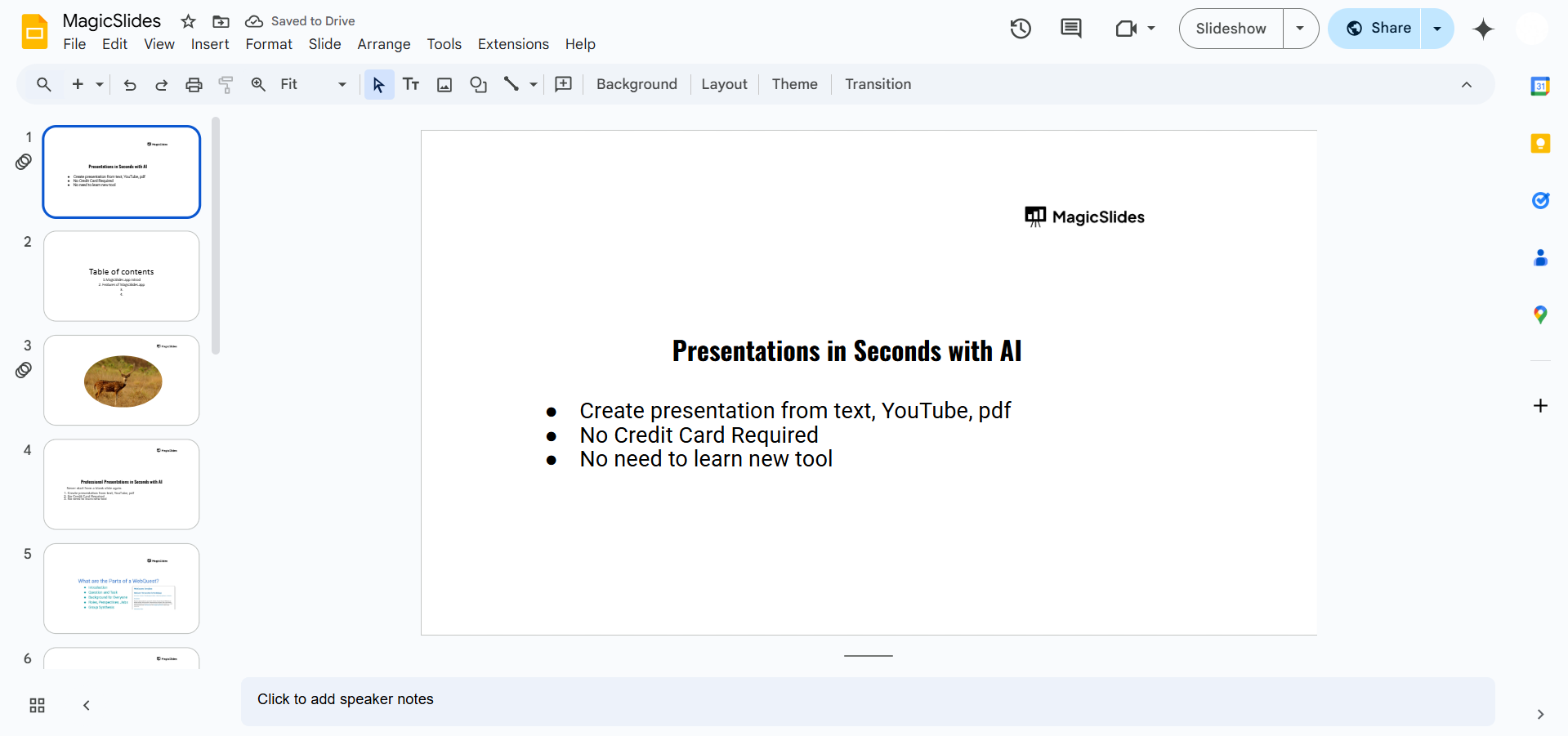This screenshot has height=736, width=1568.
Task: Open Google Tasks side panel
Action: point(1540,200)
